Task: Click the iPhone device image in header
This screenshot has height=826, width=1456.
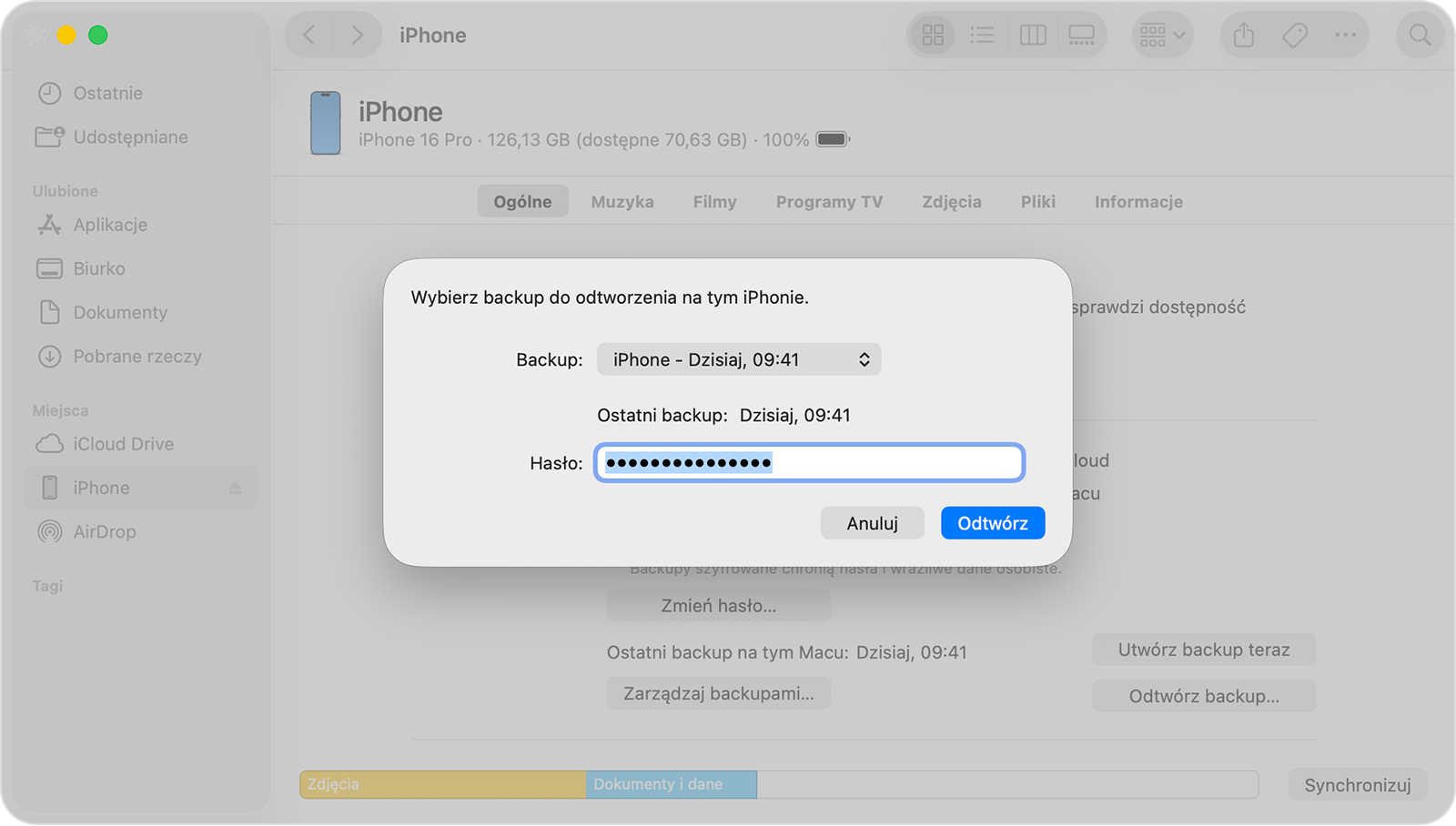Action: tap(326, 123)
